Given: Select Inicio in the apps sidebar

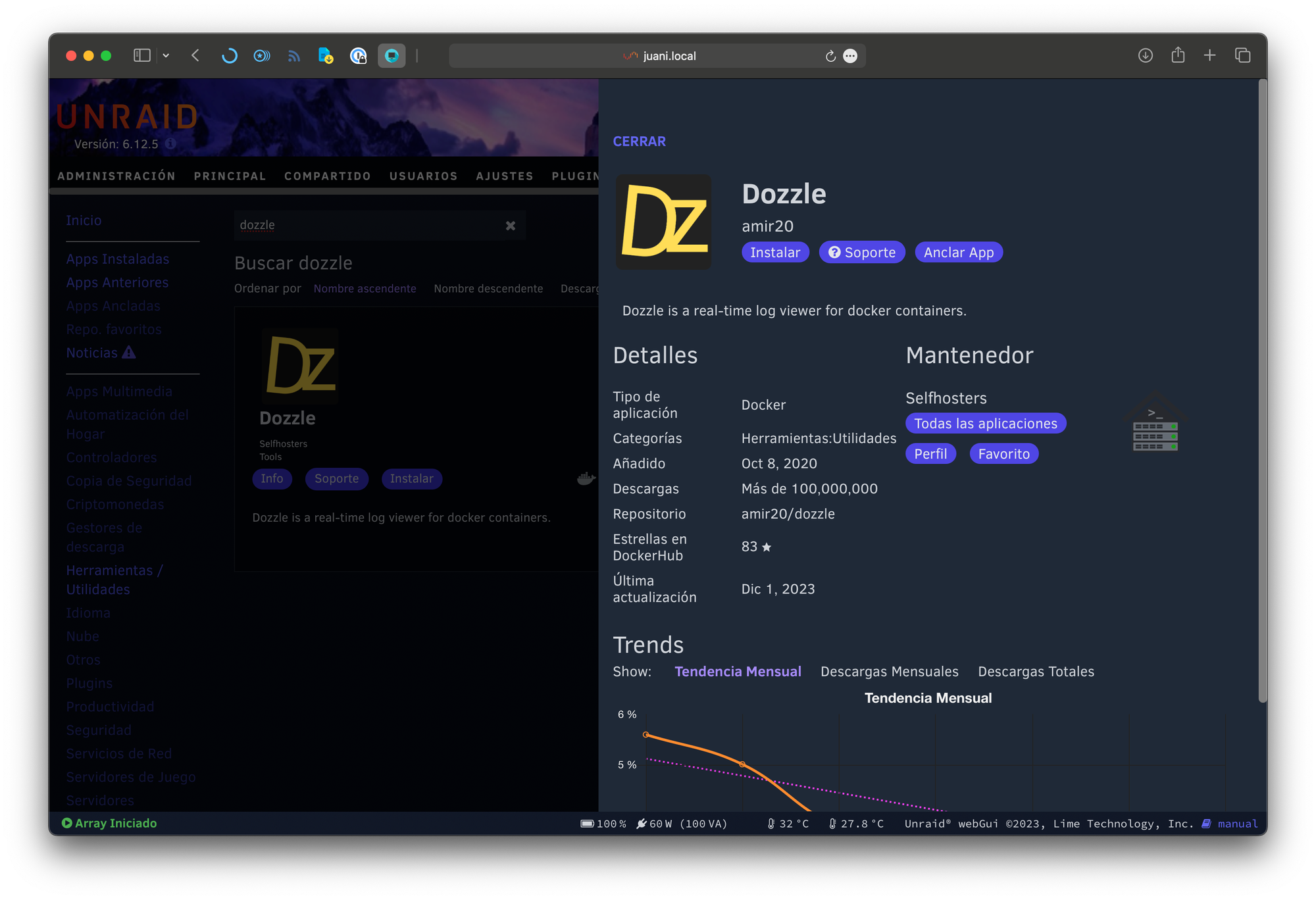Looking at the screenshot, I should tap(84, 220).
